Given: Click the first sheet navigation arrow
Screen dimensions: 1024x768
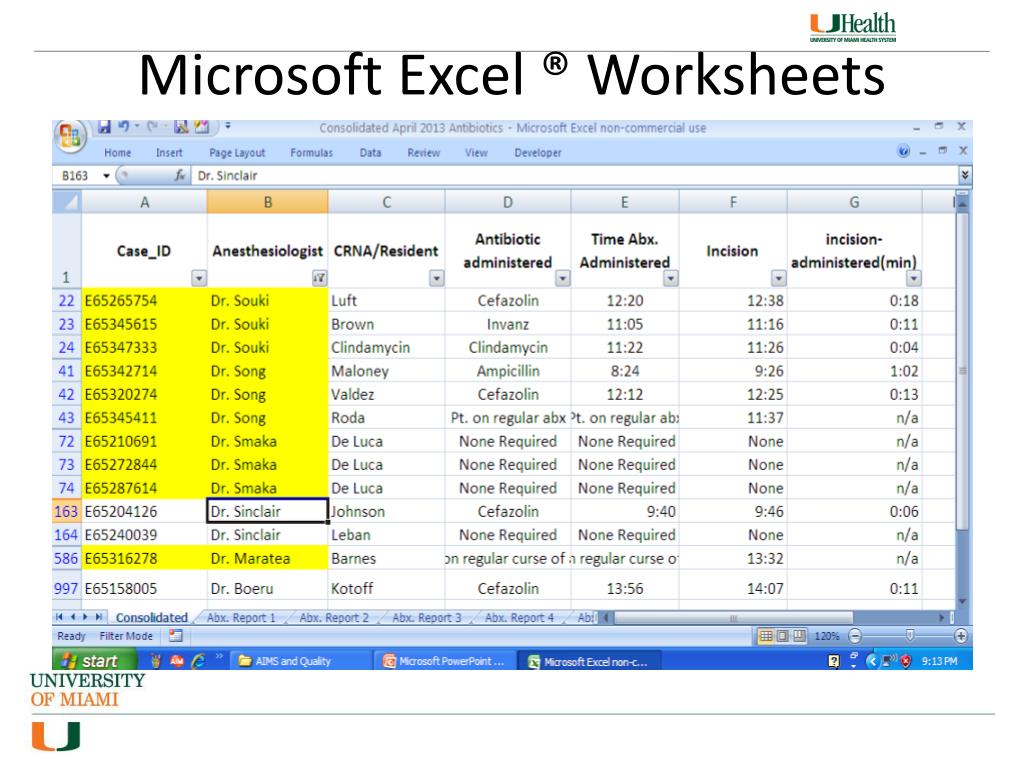Looking at the screenshot, I should 59,617.
